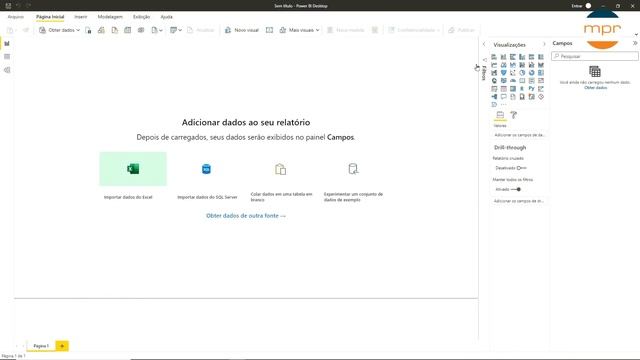Select the 100% stacked column chart visual

[x=541, y=57]
